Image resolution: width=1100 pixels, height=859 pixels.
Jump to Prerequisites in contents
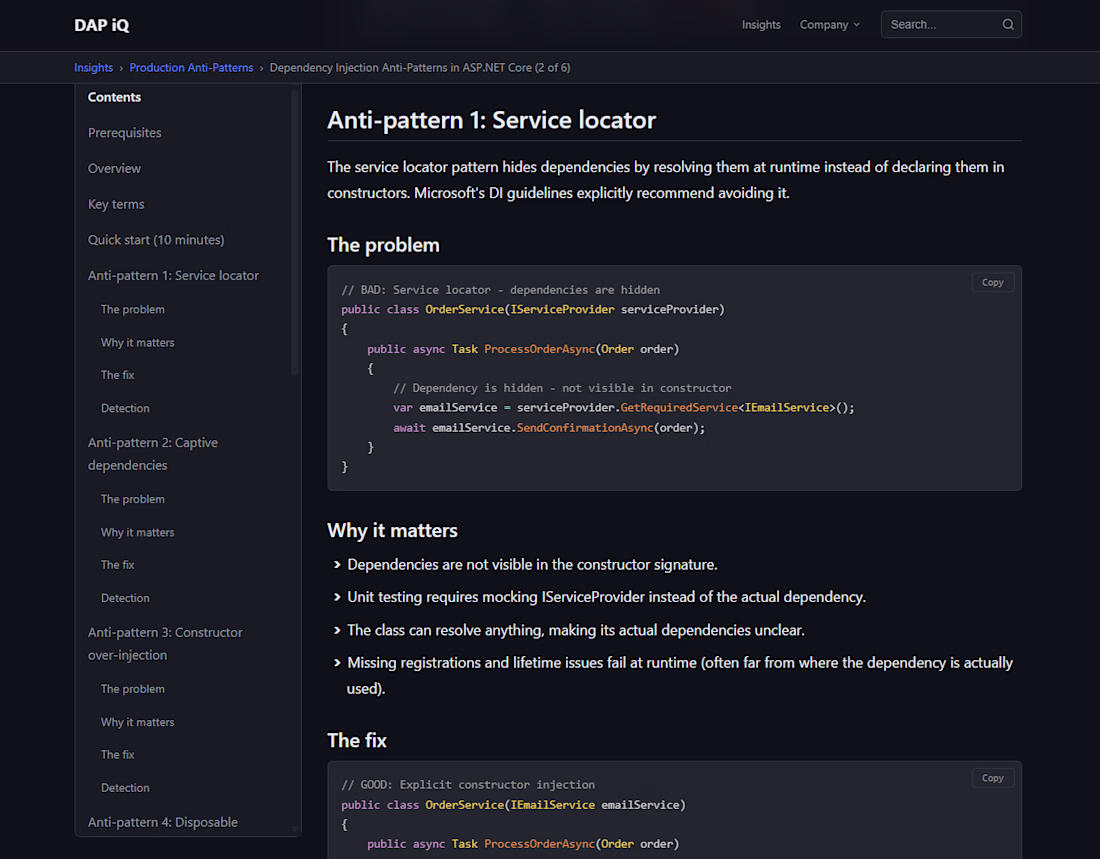pos(124,133)
